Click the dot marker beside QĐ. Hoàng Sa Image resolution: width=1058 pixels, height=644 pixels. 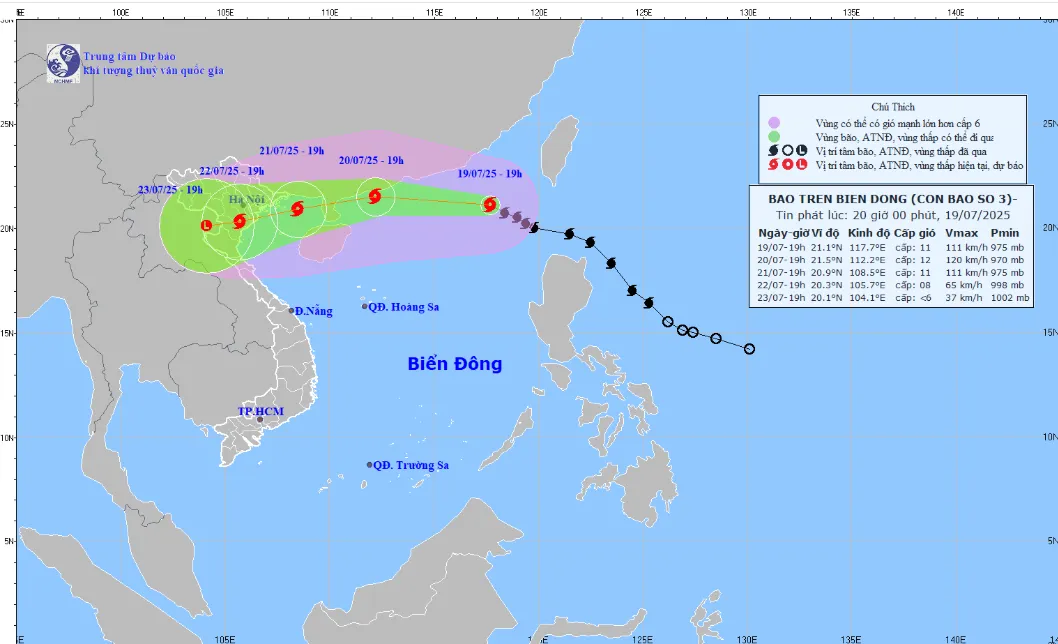coord(365,306)
